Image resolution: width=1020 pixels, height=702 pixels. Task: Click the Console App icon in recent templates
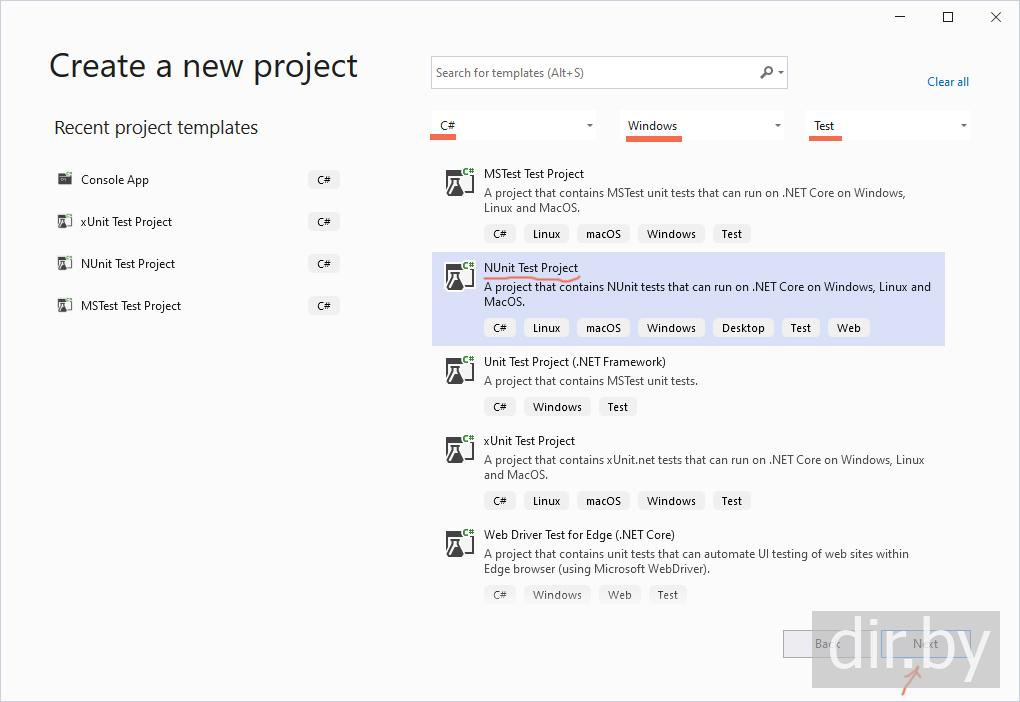pos(65,179)
